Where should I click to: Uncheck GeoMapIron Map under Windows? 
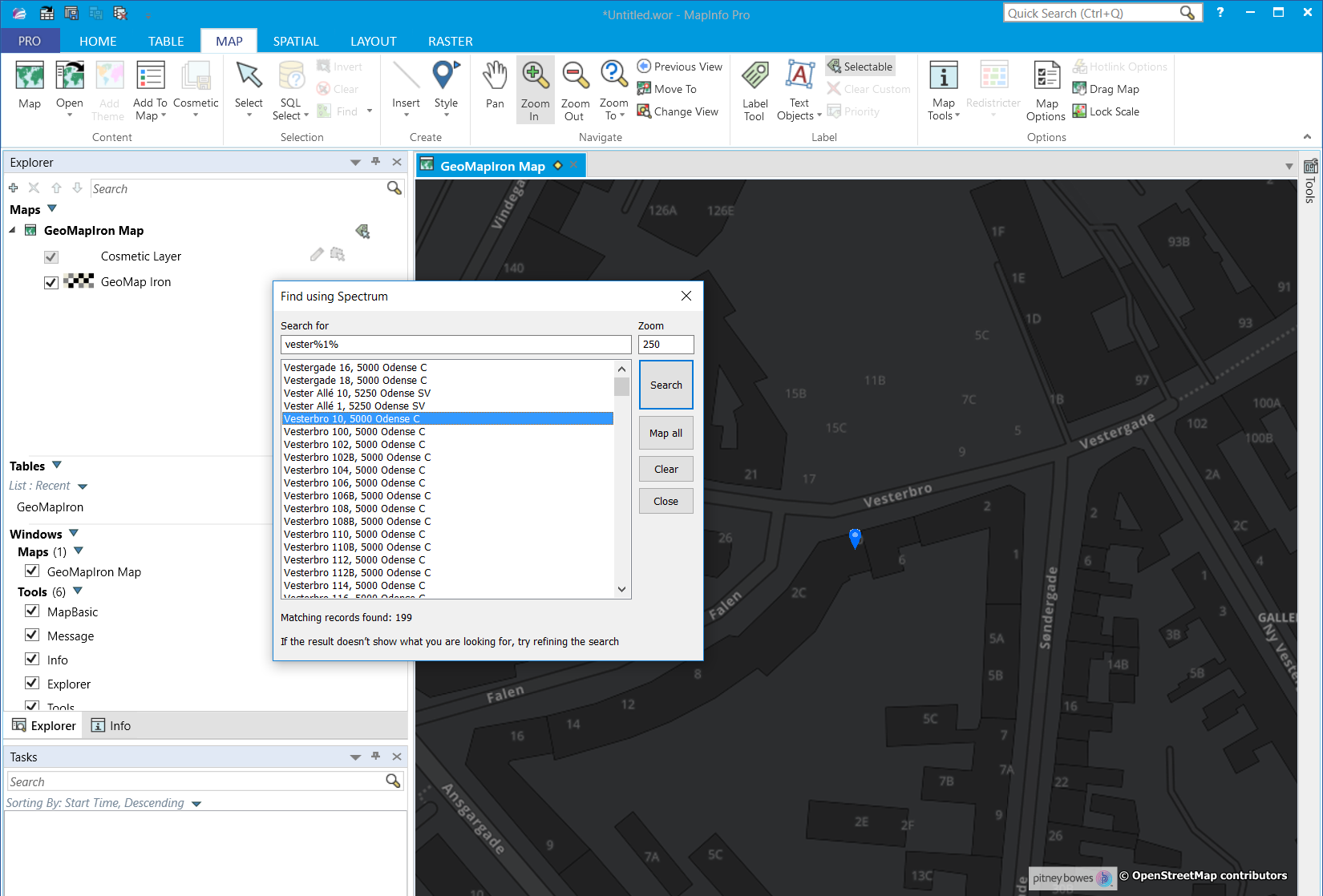[x=32, y=571]
